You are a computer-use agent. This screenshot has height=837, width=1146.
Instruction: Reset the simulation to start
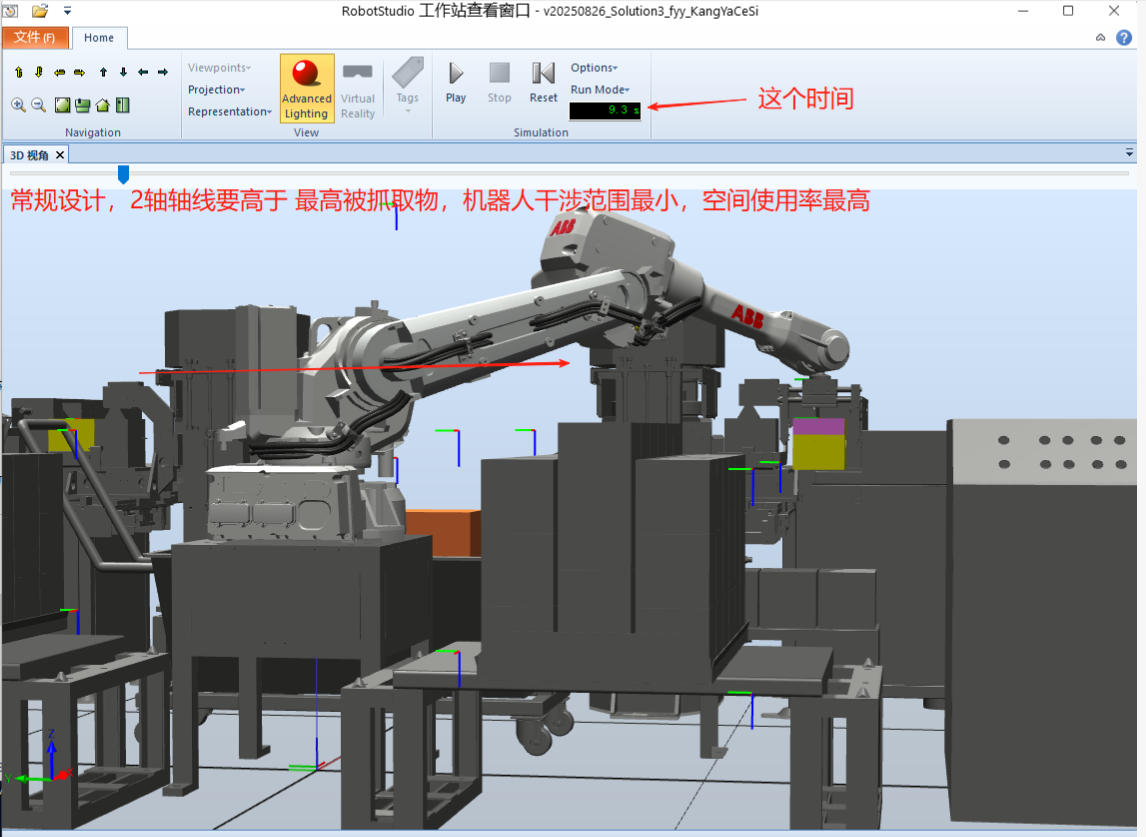(543, 82)
